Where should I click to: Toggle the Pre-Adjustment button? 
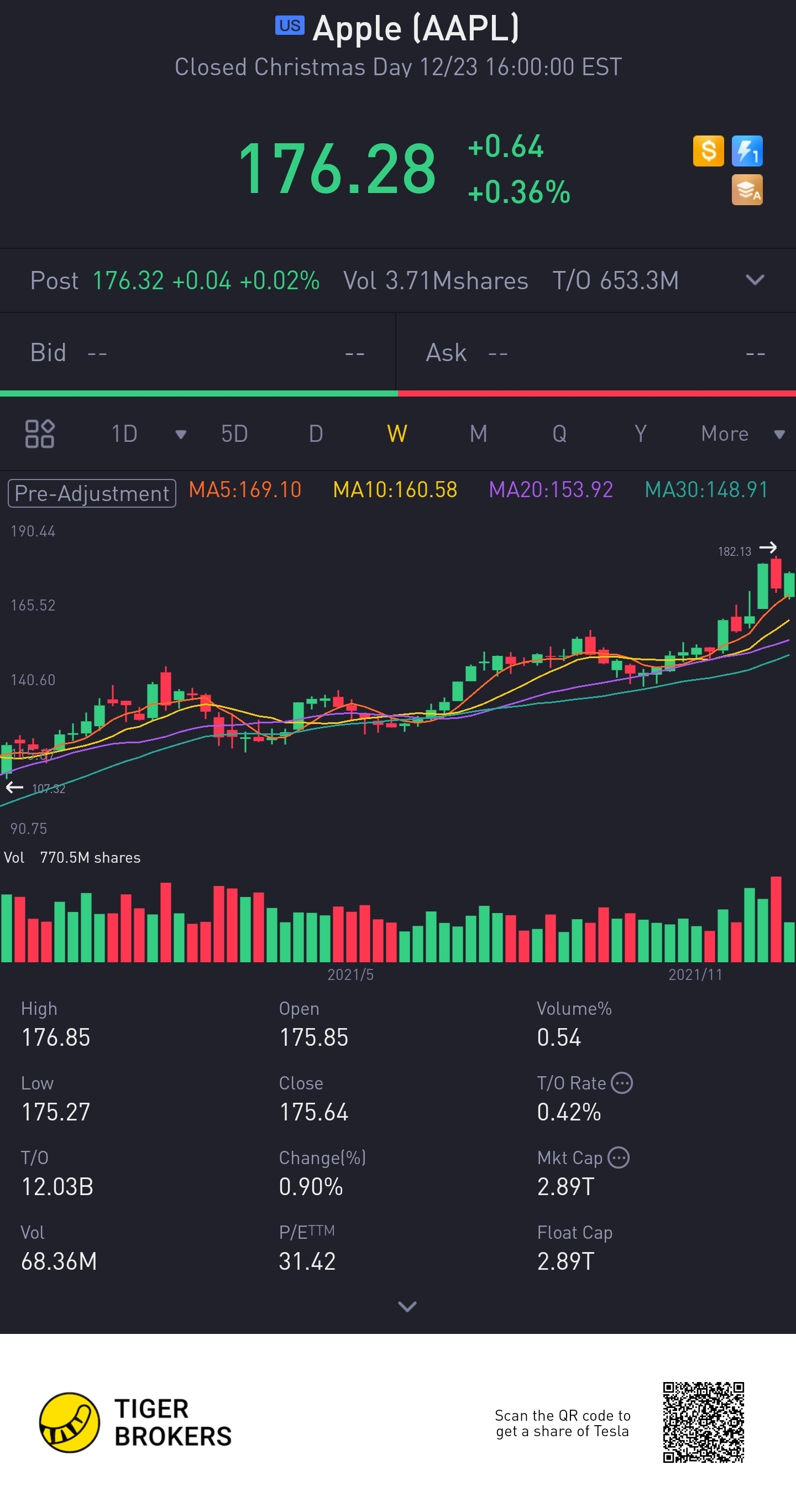click(92, 493)
